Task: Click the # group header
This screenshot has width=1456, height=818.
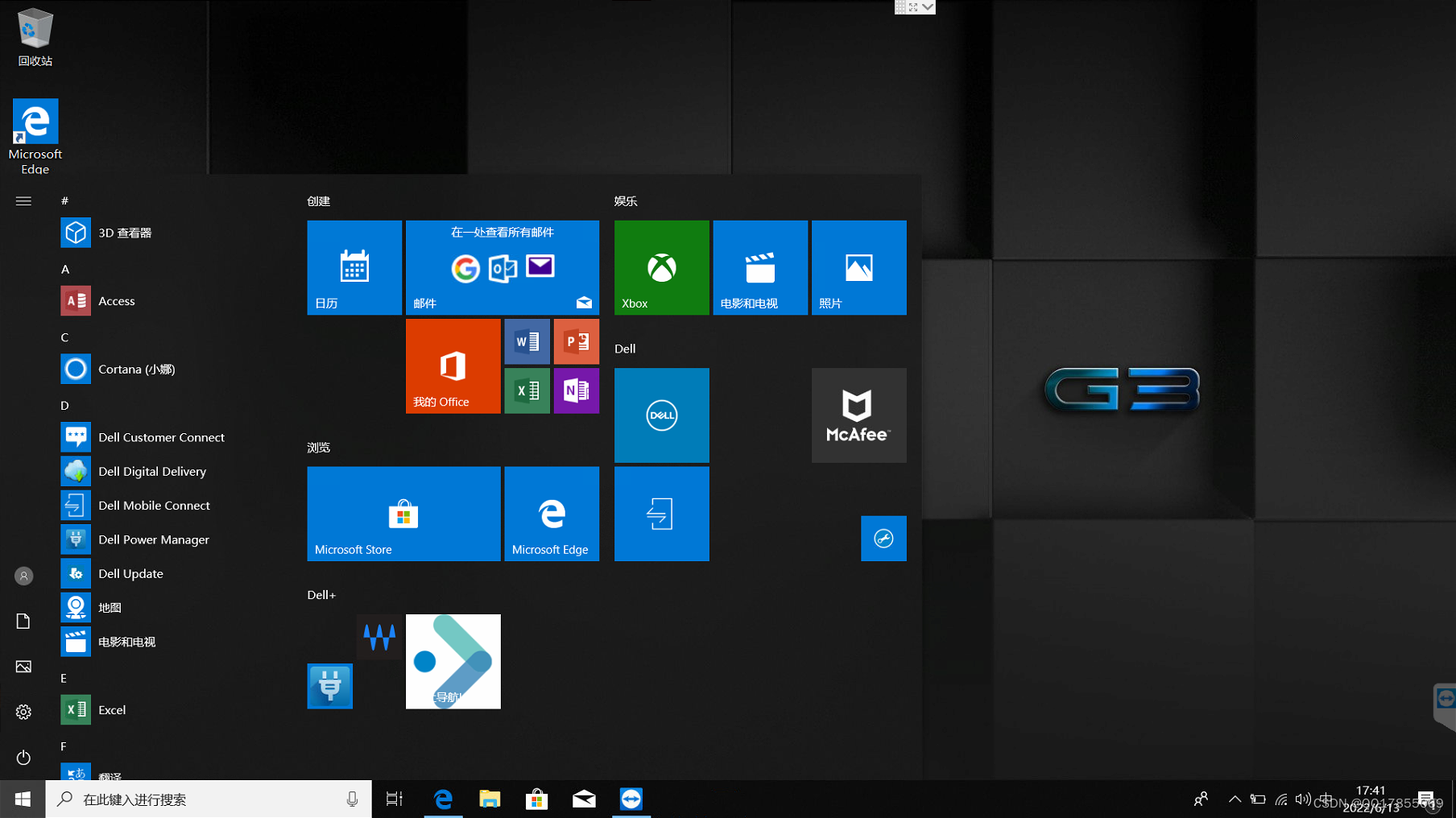Action: (65, 200)
